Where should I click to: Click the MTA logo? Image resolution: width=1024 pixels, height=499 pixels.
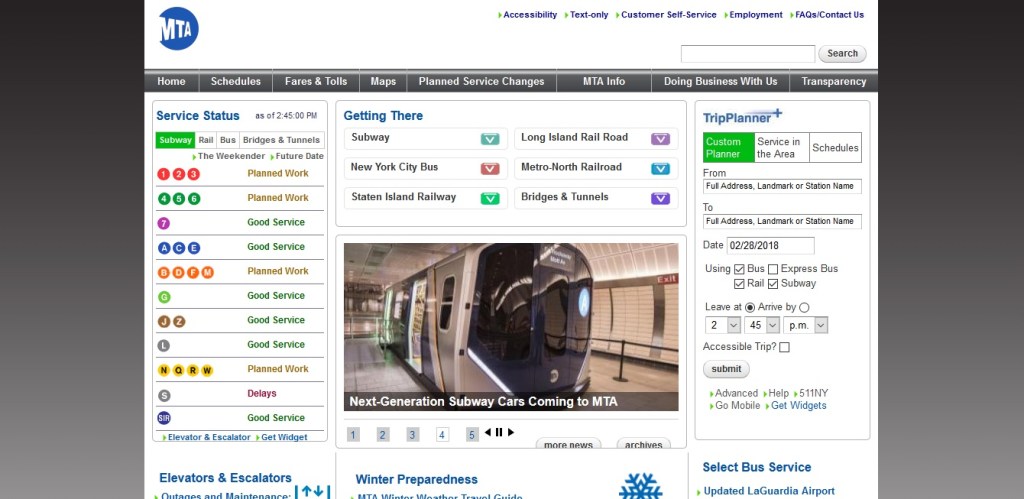(x=178, y=29)
